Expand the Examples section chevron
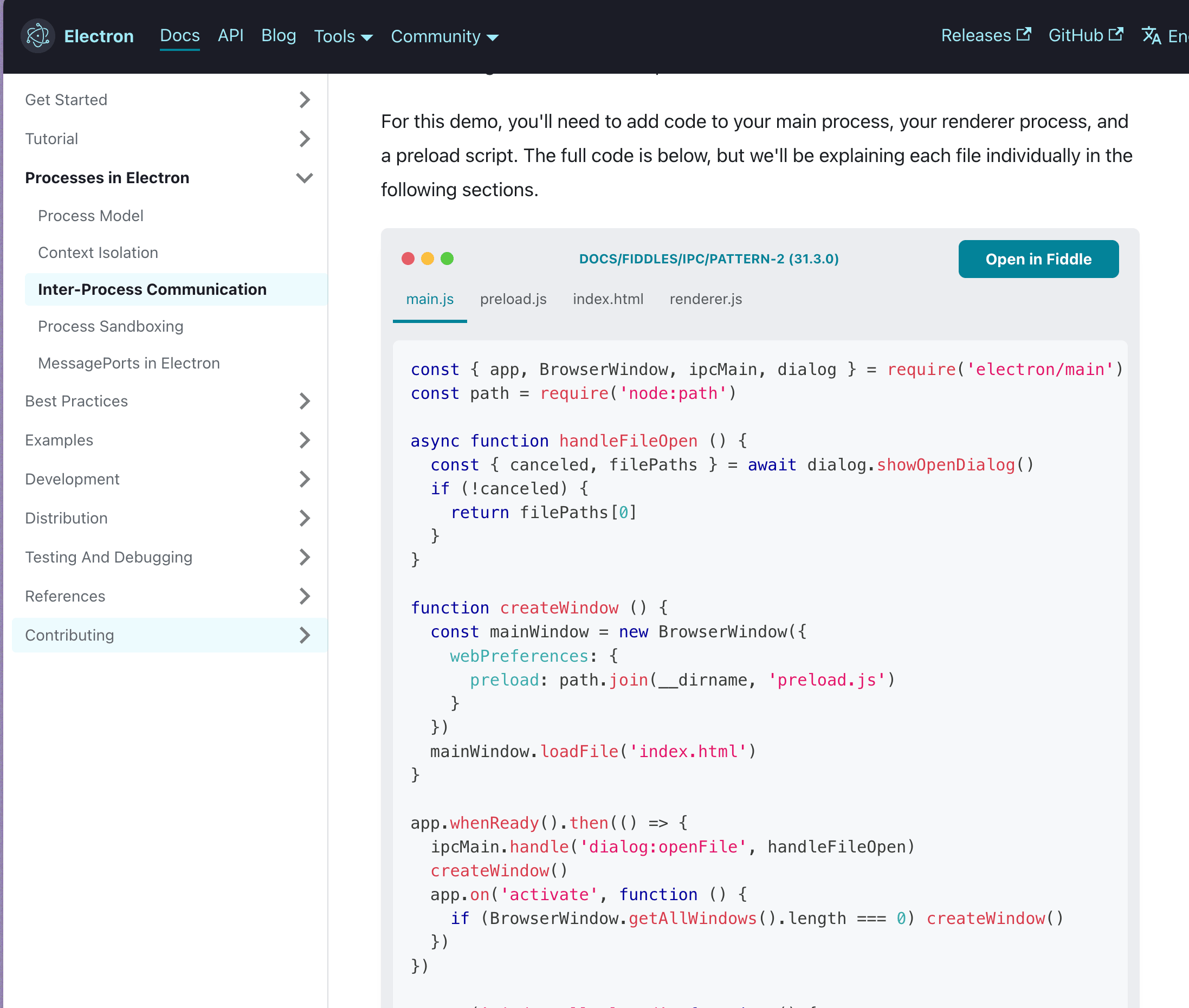Viewport: 1189px width, 1008px height. tap(305, 440)
